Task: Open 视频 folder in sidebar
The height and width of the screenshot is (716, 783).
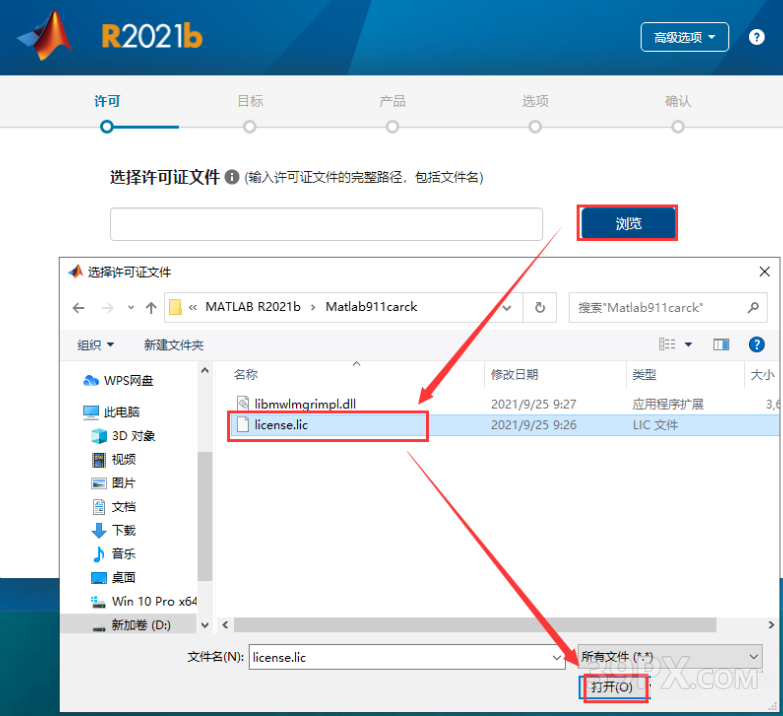Action: click(x=114, y=459)
